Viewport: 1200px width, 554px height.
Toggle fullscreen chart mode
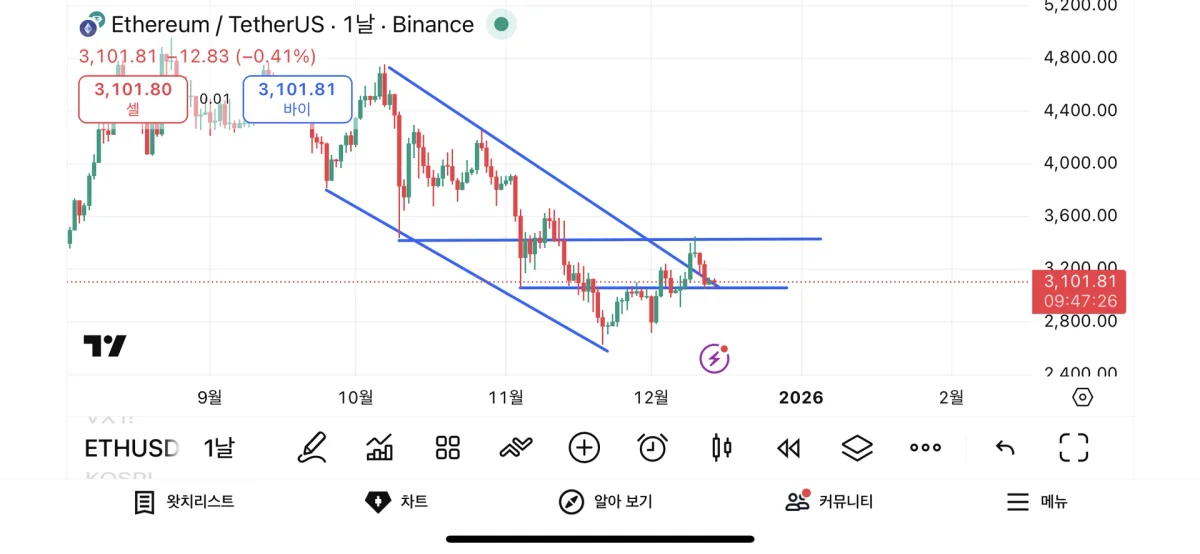click(x=1073, y=447)
